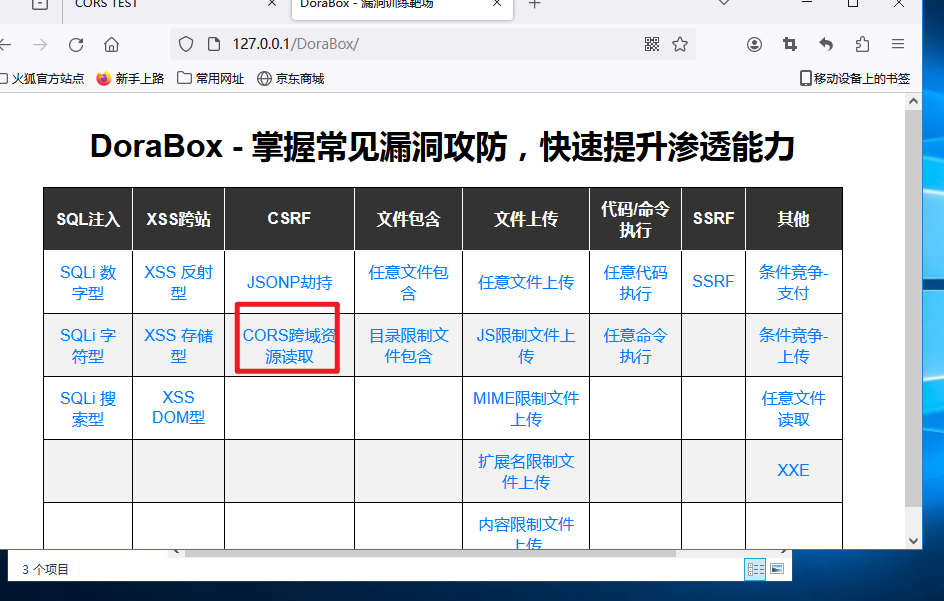Screen dimensions: 944x601
Task: Open a new browser tab
Action: 534,4
